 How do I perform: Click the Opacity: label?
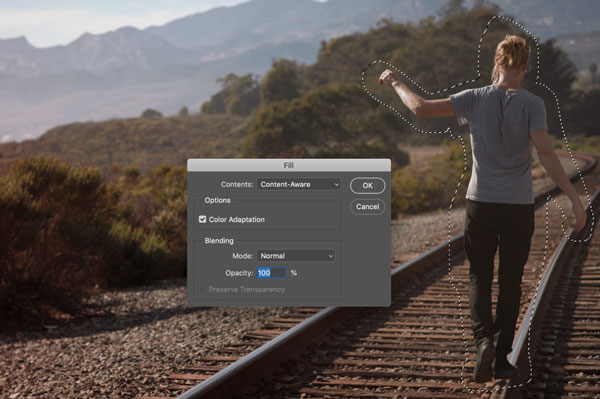[239, 273]
